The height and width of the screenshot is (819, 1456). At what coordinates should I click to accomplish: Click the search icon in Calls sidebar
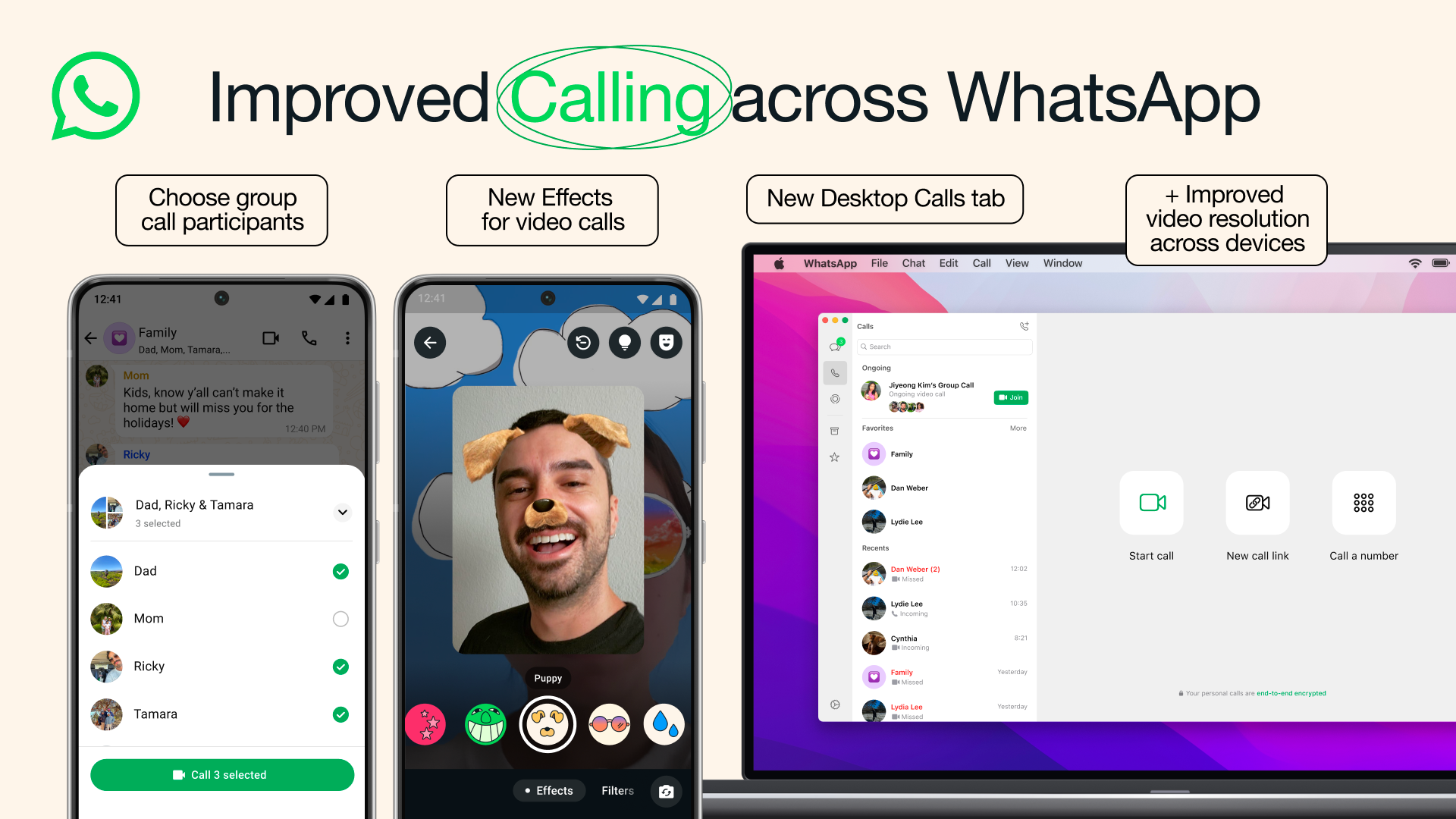[864, 347]
